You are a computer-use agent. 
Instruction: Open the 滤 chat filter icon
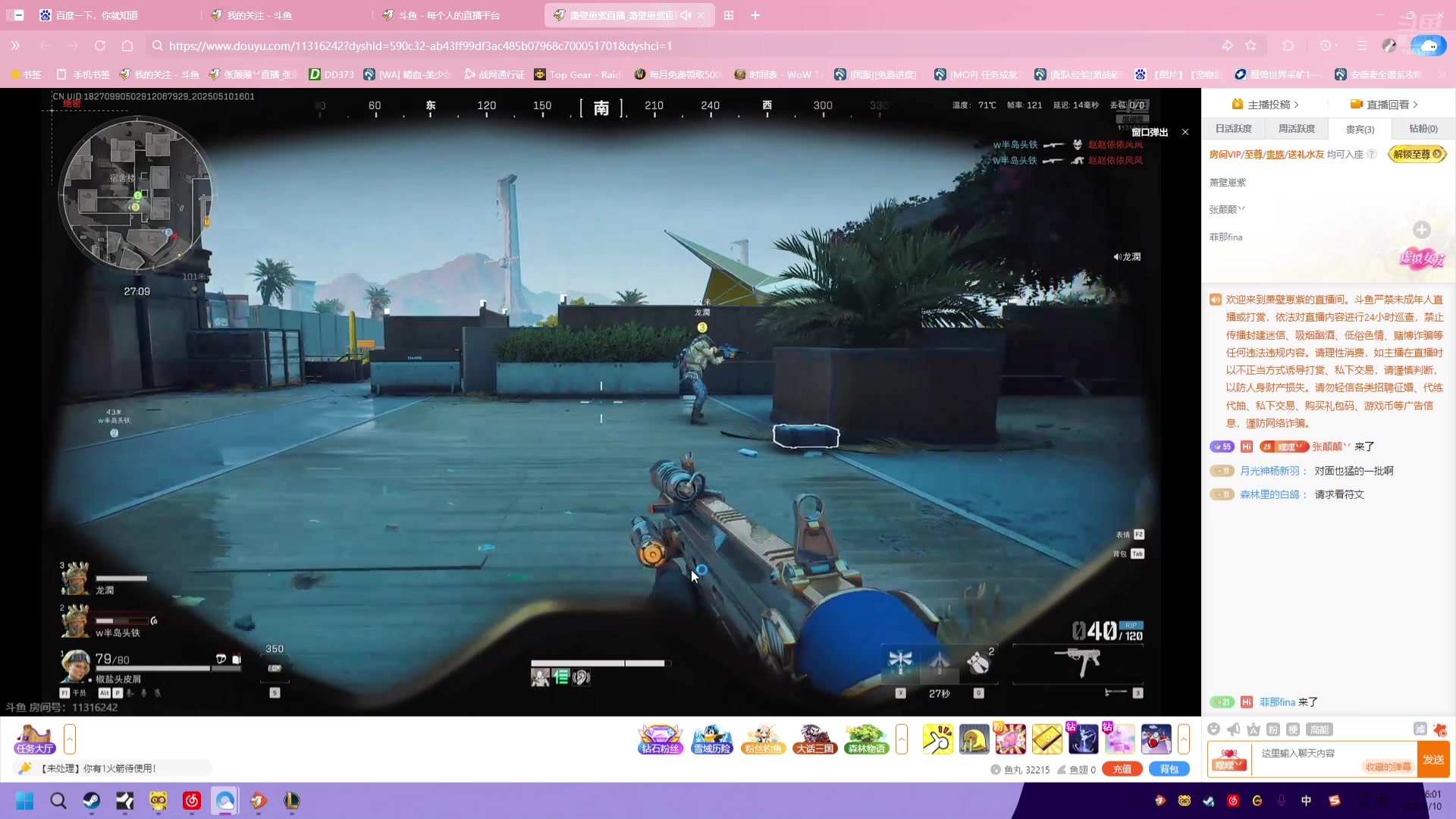point(1420,729)
